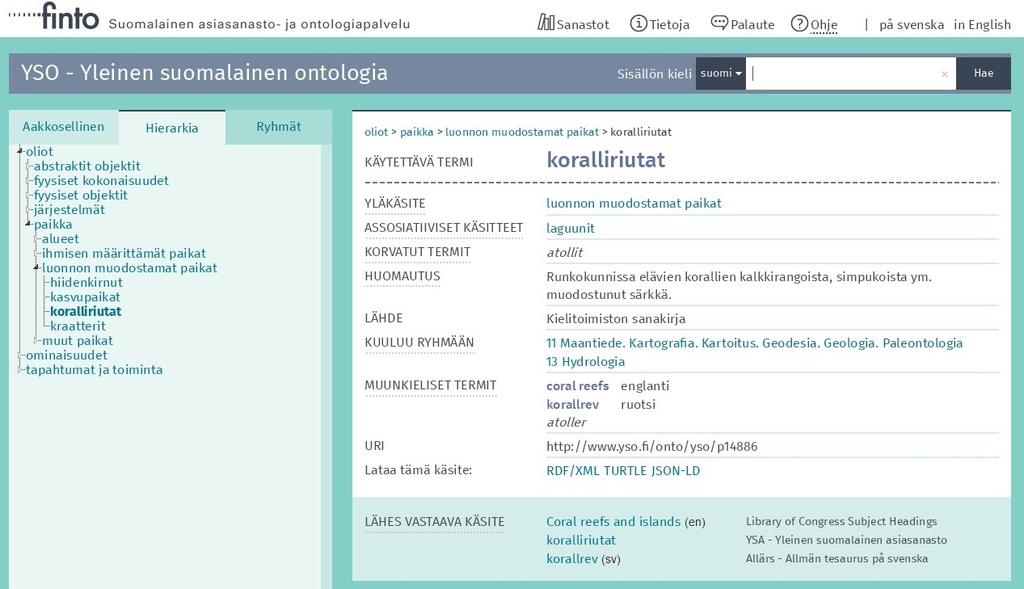
Task: Select paikka in hierarchy tree
Action: (x=53, y=224)
